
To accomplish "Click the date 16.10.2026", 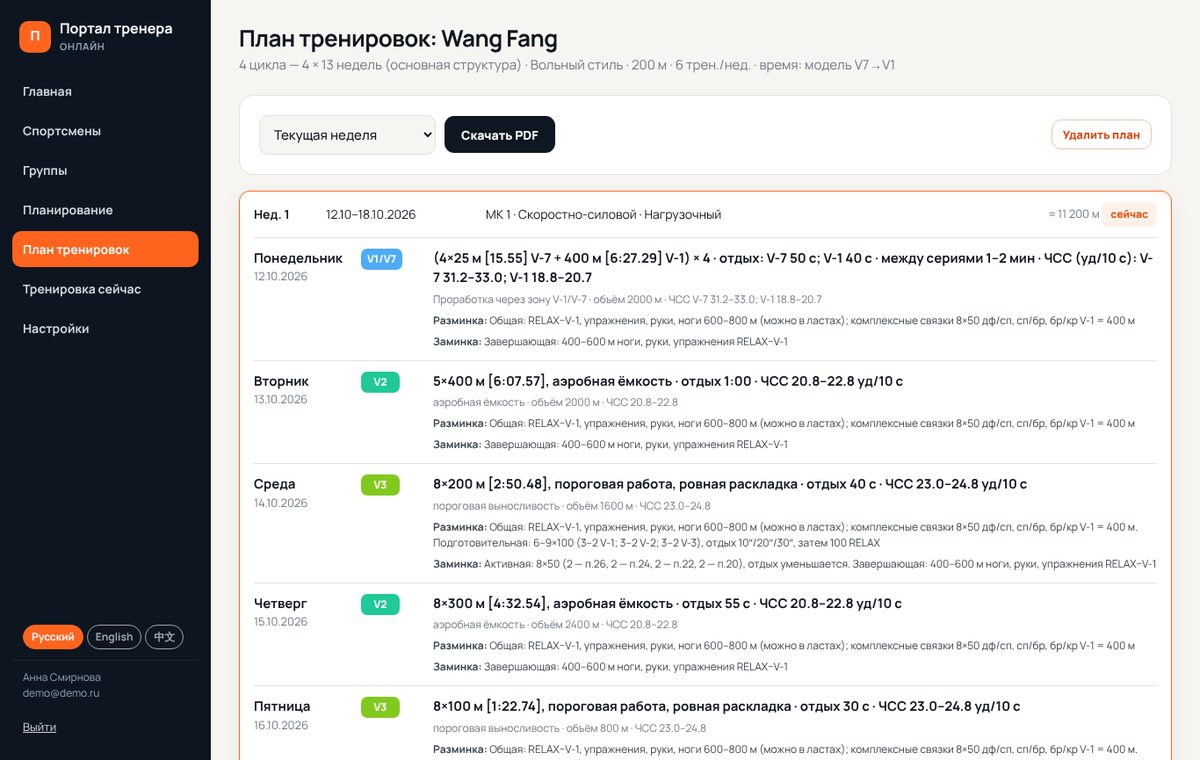I will (x=281, y=725).
